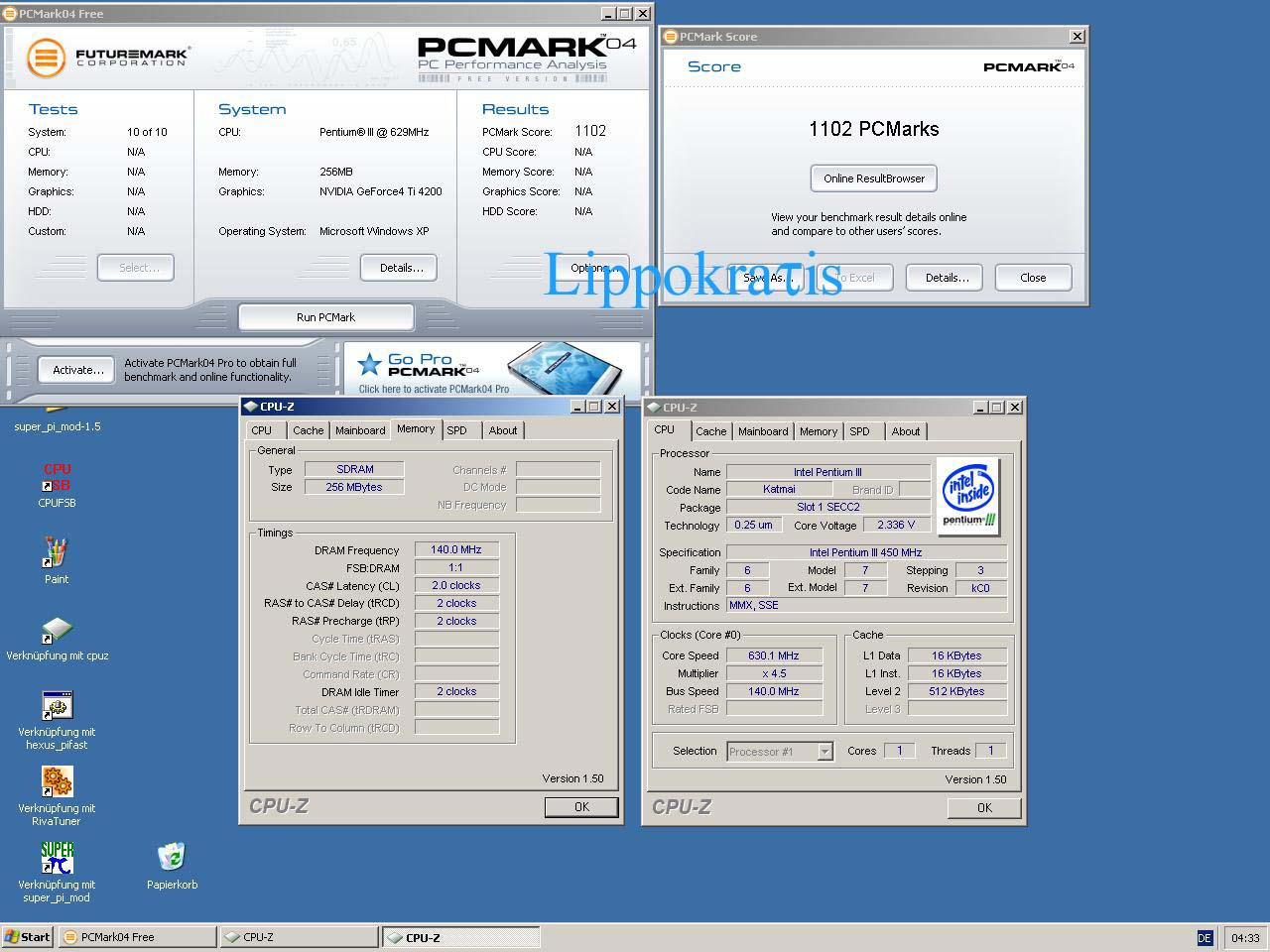Switch to CPU tab in Memory CPU-Z window

(262, 430)
